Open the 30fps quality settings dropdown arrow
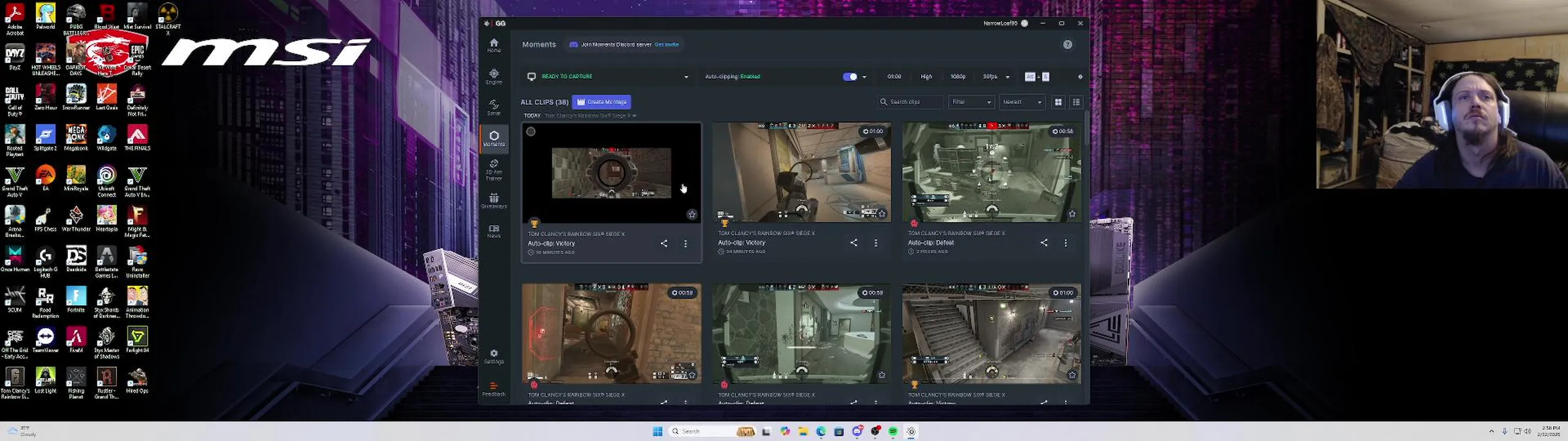1568x441 pixels. (1008, 77)
